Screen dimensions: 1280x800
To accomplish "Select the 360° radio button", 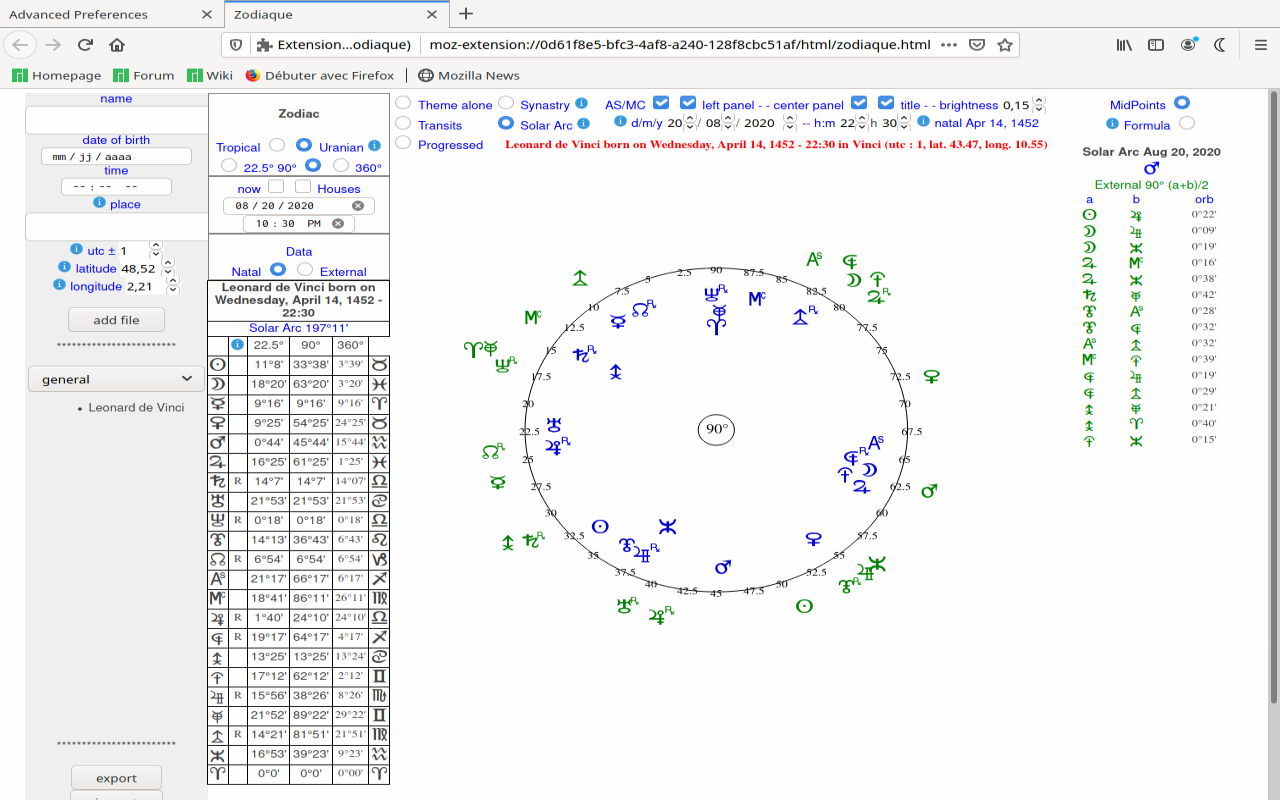I will tap(341, 165).
